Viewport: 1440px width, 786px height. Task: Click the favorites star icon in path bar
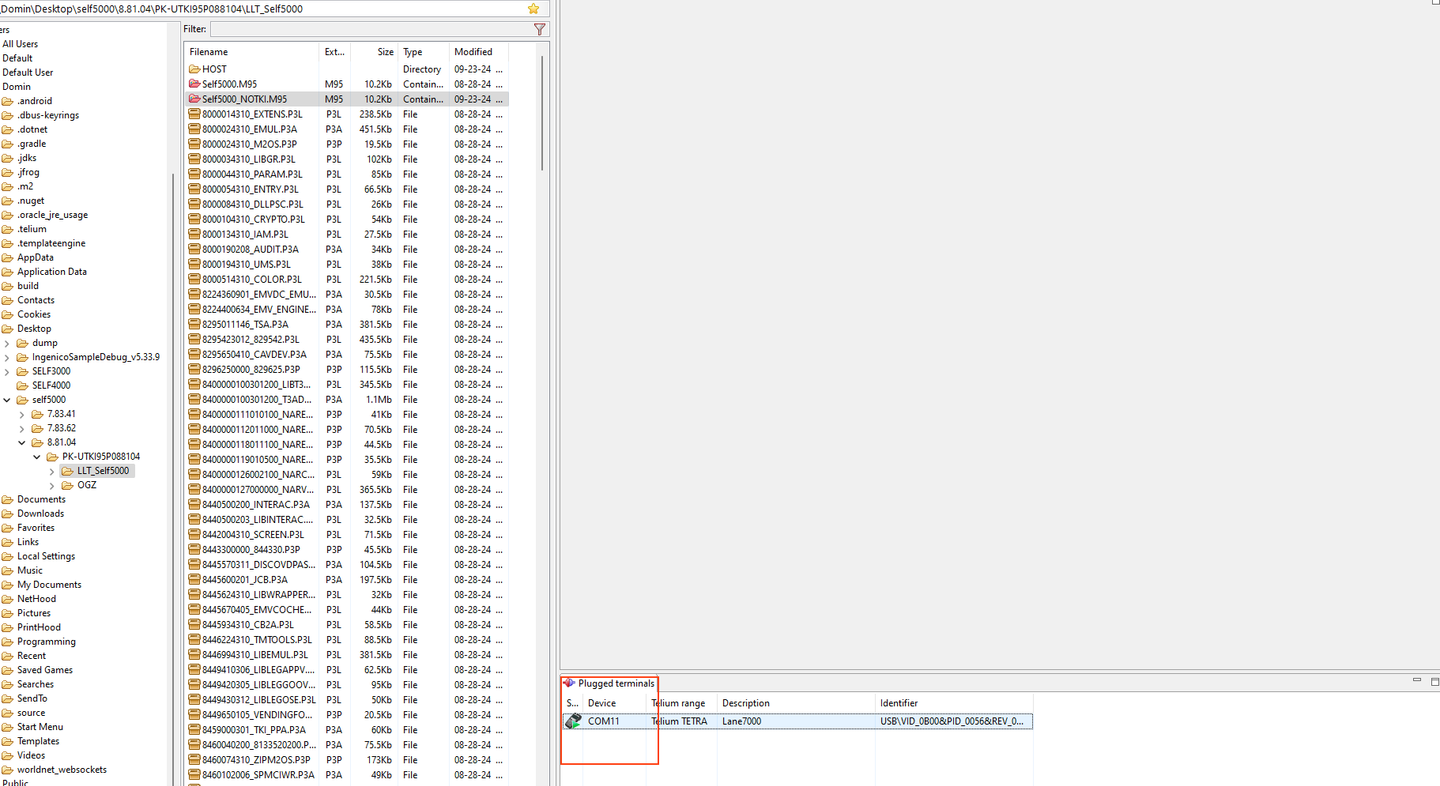533,8
